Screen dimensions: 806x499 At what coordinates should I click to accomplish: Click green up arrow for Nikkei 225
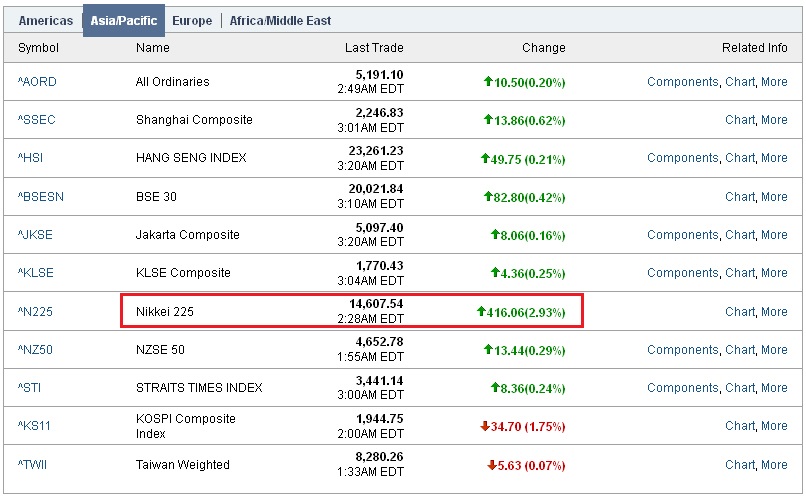481,312
